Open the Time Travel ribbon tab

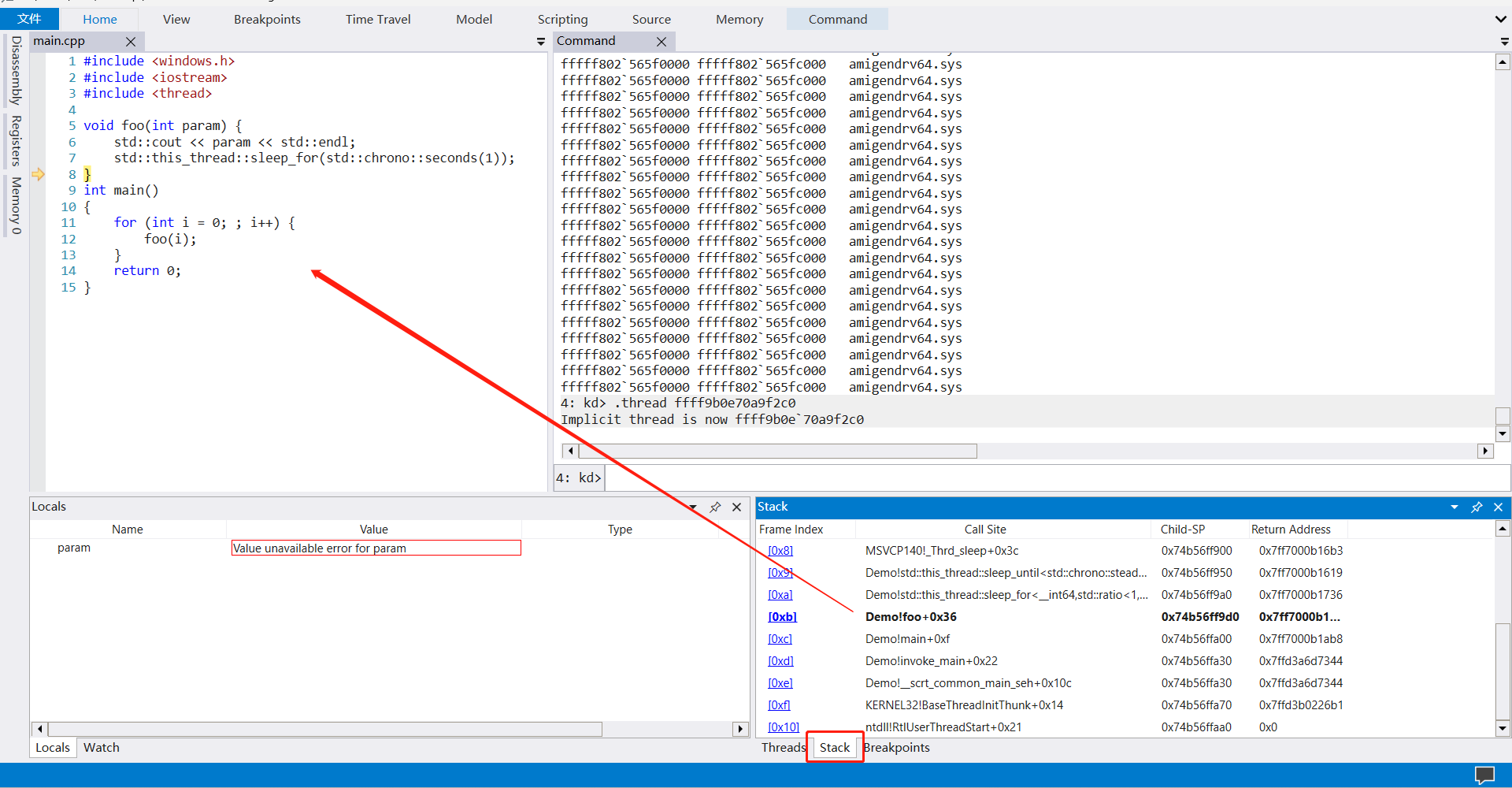click(378, 20)
